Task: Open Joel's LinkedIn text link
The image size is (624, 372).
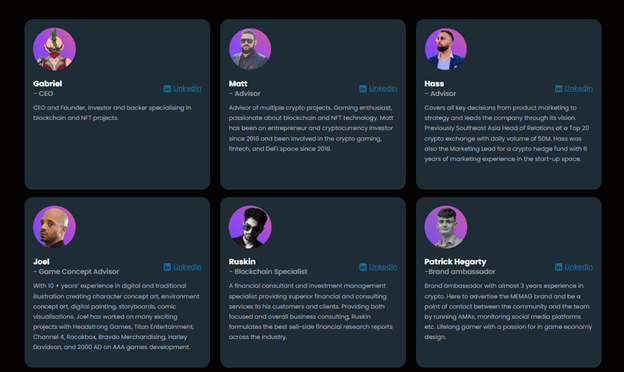Action: coord(187,267)
